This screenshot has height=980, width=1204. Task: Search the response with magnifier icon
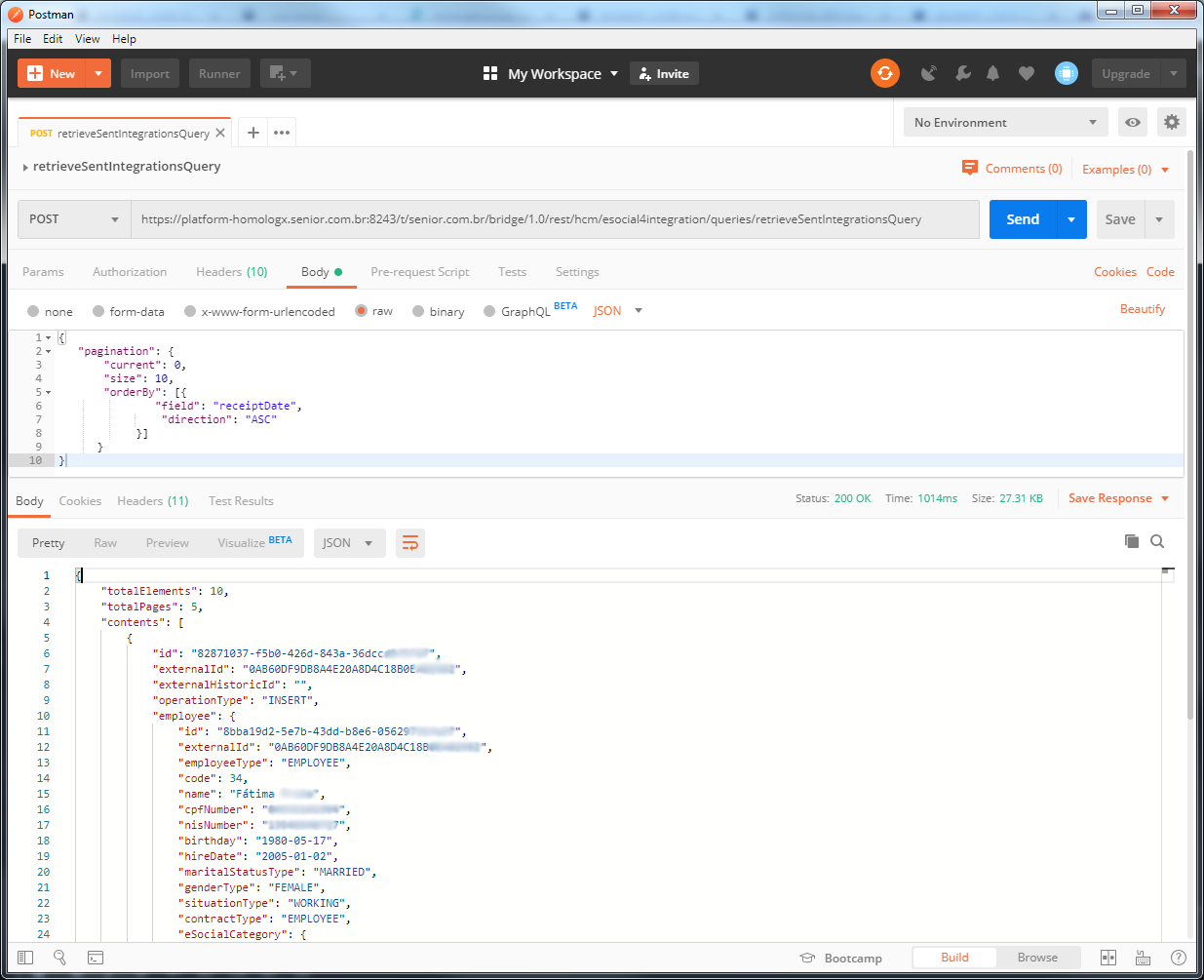pyautogui.click(x=1157, y=541)
